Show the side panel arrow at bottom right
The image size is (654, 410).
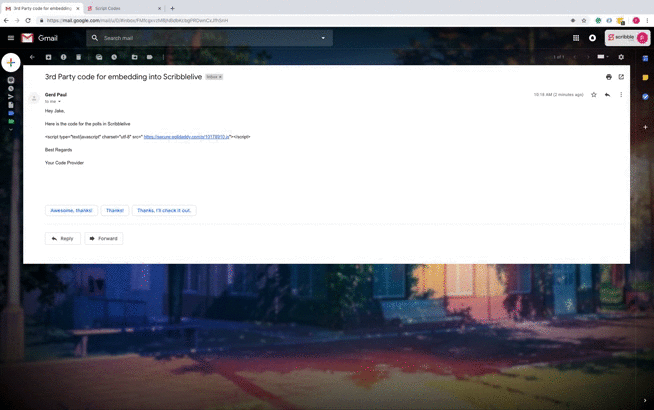(645, 400)
